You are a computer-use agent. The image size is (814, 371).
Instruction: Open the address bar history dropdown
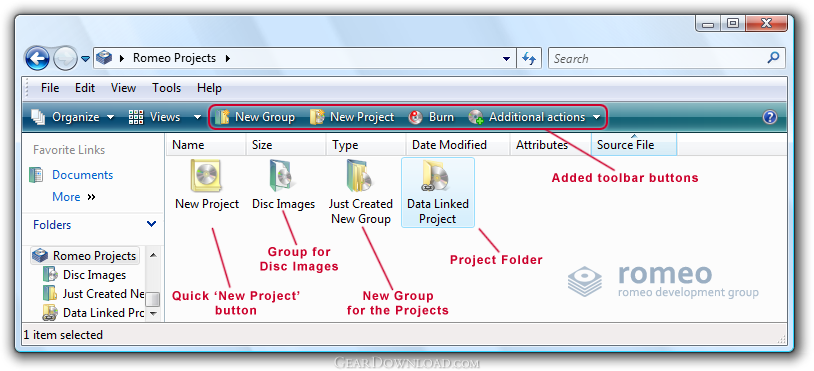[x=506, y=59]
